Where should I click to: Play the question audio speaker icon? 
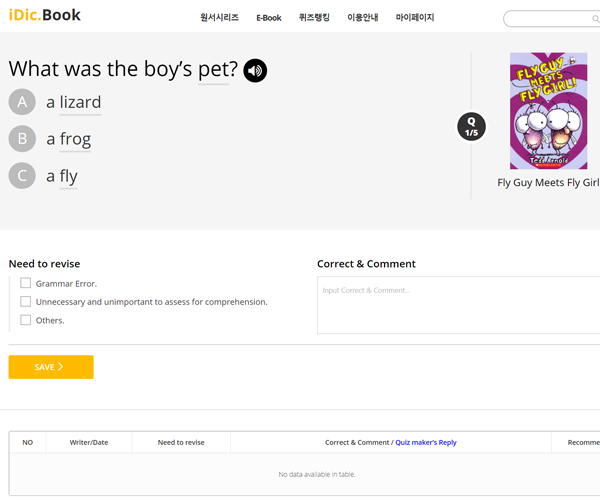point(255,70)
